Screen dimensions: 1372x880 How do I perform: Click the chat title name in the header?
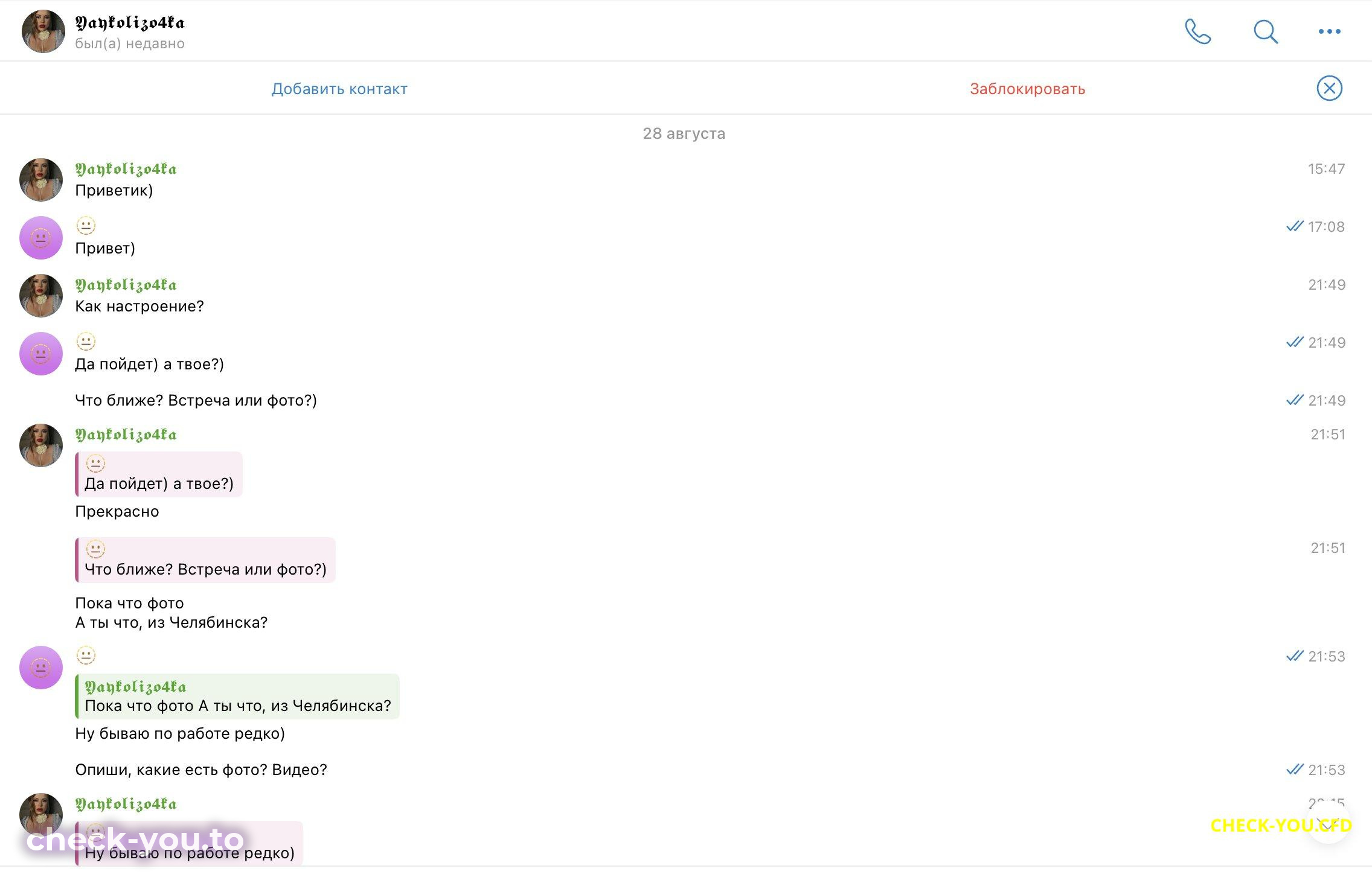(x=130, y=23)
